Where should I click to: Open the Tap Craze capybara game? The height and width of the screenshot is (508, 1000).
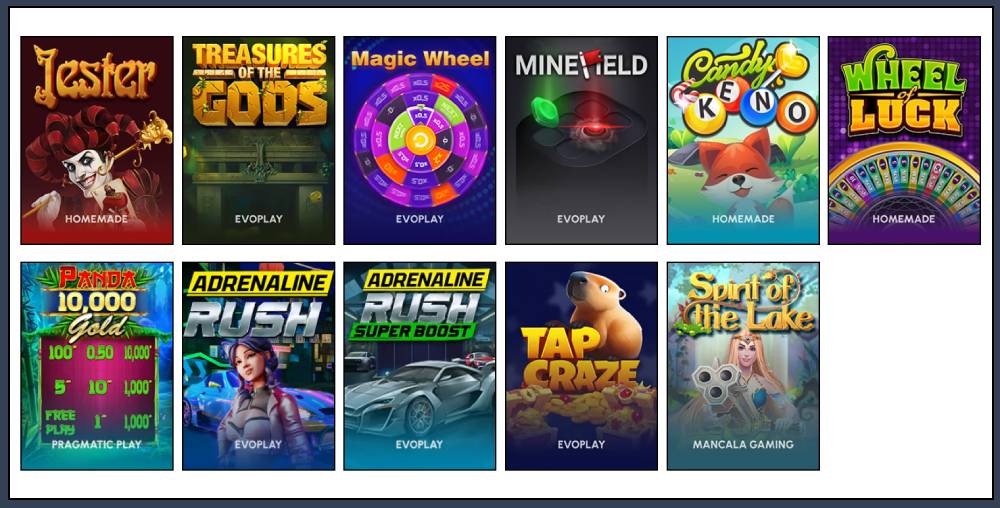(581, 366)
